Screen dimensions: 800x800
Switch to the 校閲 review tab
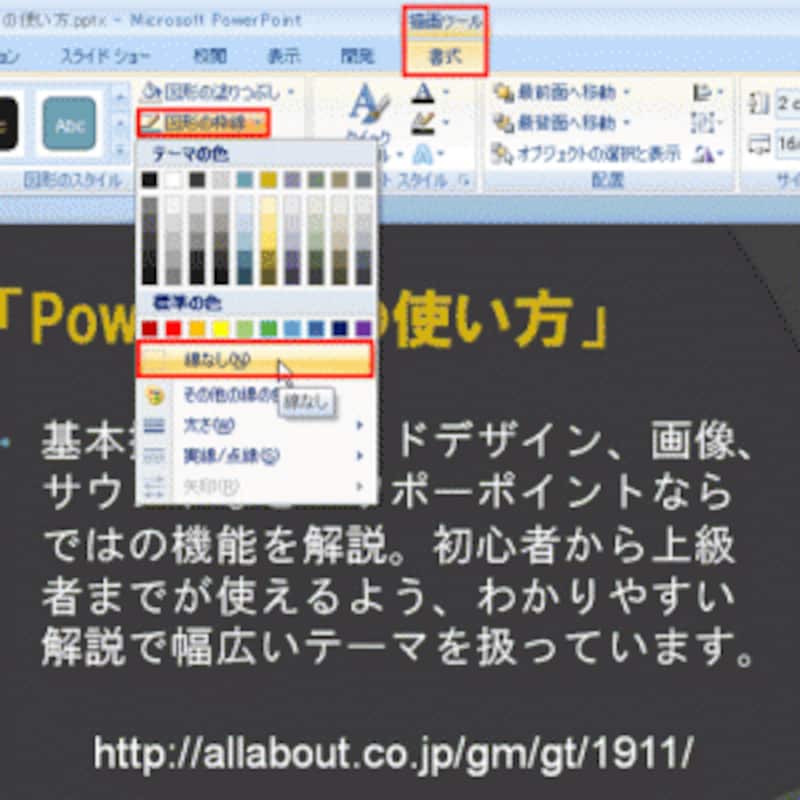210,56
